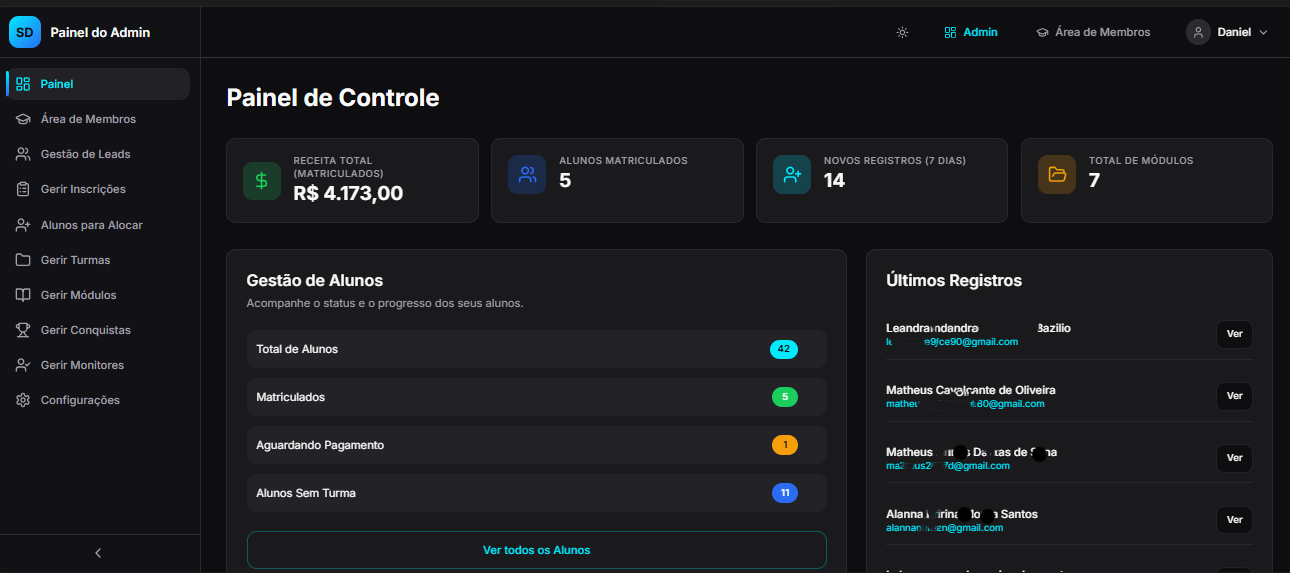Click the cyan Total de Alunos badge

[784, 349]
